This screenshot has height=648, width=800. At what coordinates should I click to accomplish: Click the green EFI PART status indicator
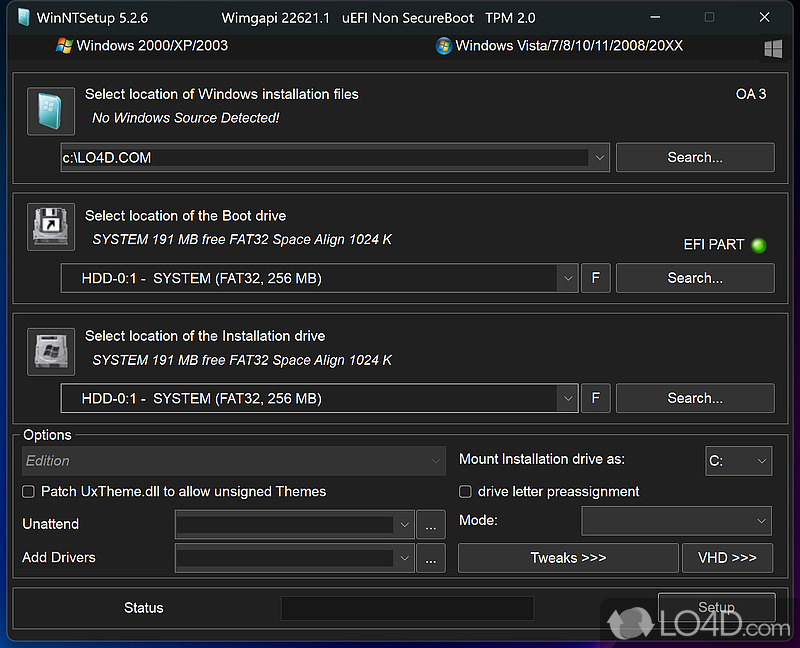(x=759, y=245)
